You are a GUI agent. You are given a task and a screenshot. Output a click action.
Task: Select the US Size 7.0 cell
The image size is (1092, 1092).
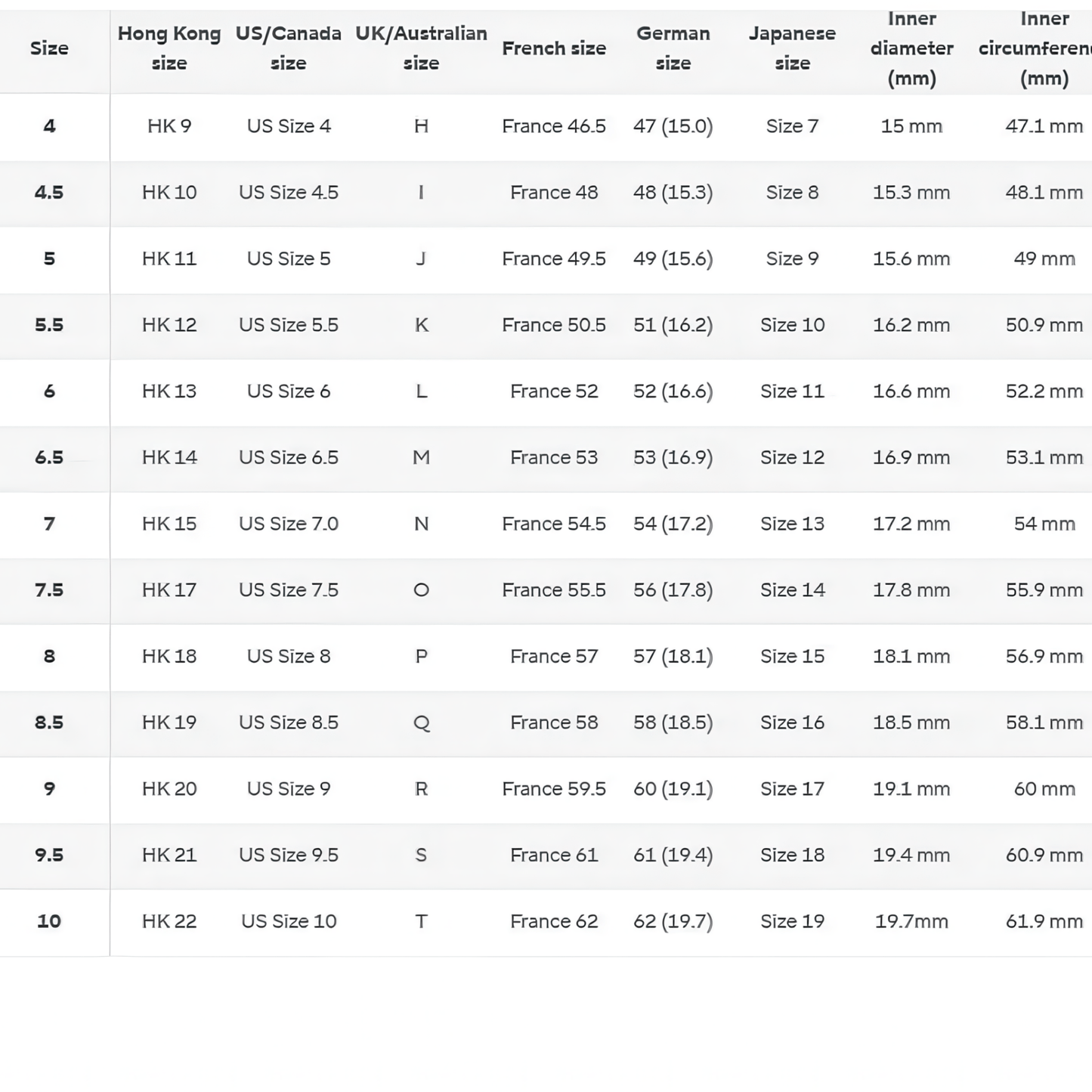click(289, 524)
